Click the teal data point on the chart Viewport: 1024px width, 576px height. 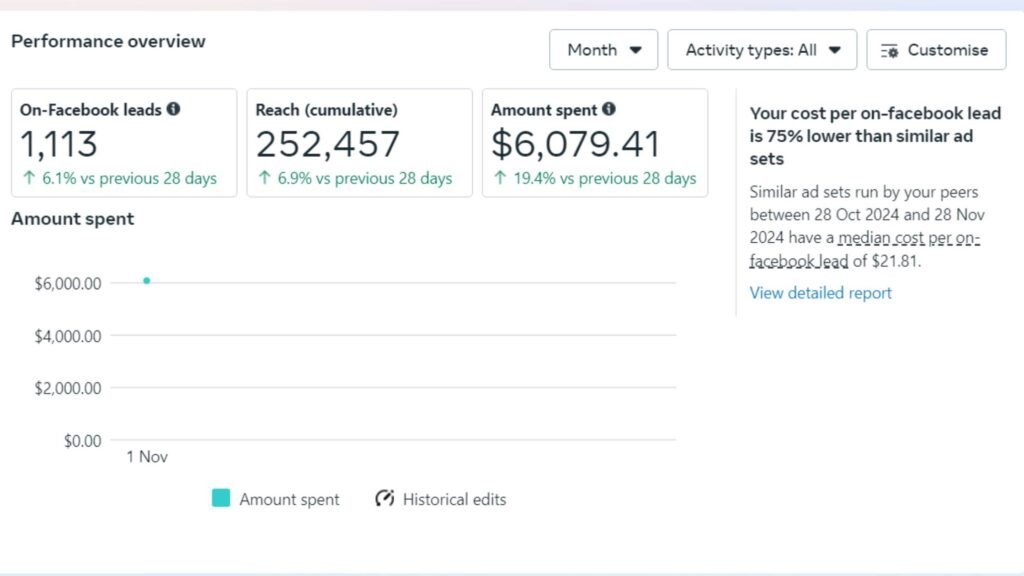[147, 281]
